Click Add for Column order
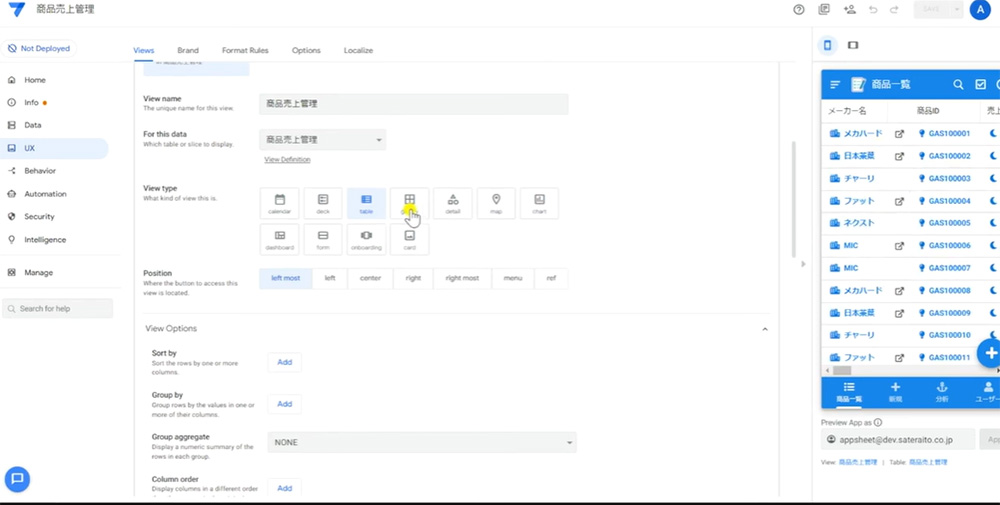The image size is (1000, 505). 284,488
